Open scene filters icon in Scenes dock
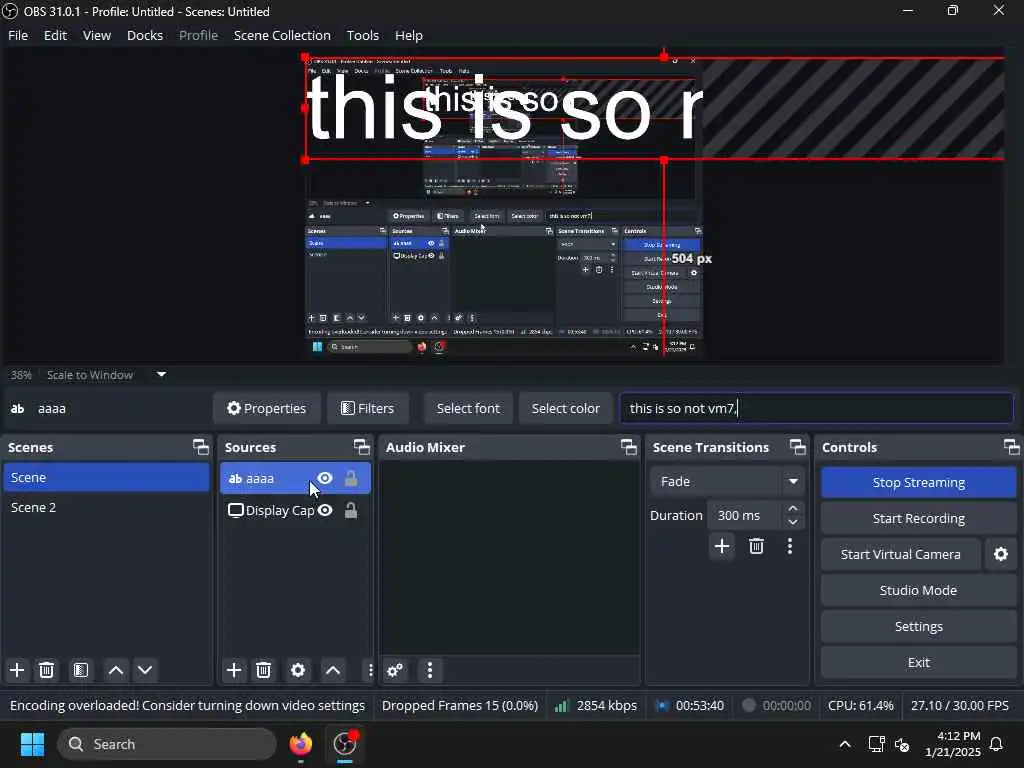Viewport: 1024px width, 768px height. (80, 670)
